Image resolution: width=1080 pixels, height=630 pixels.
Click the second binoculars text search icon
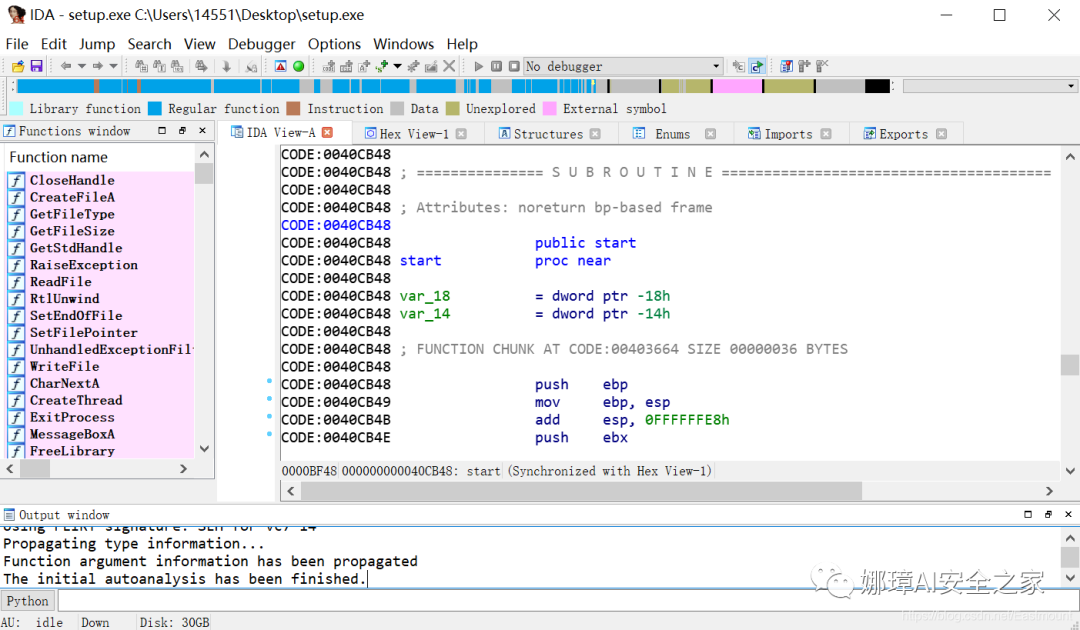159,66
